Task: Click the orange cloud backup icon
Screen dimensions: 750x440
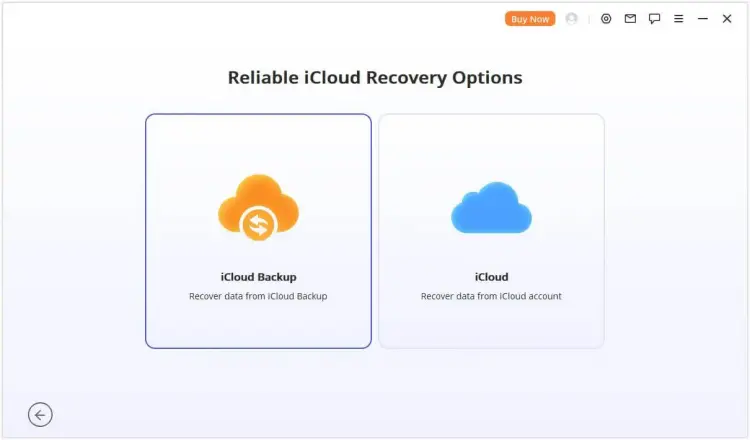Action: coord(258,207)
